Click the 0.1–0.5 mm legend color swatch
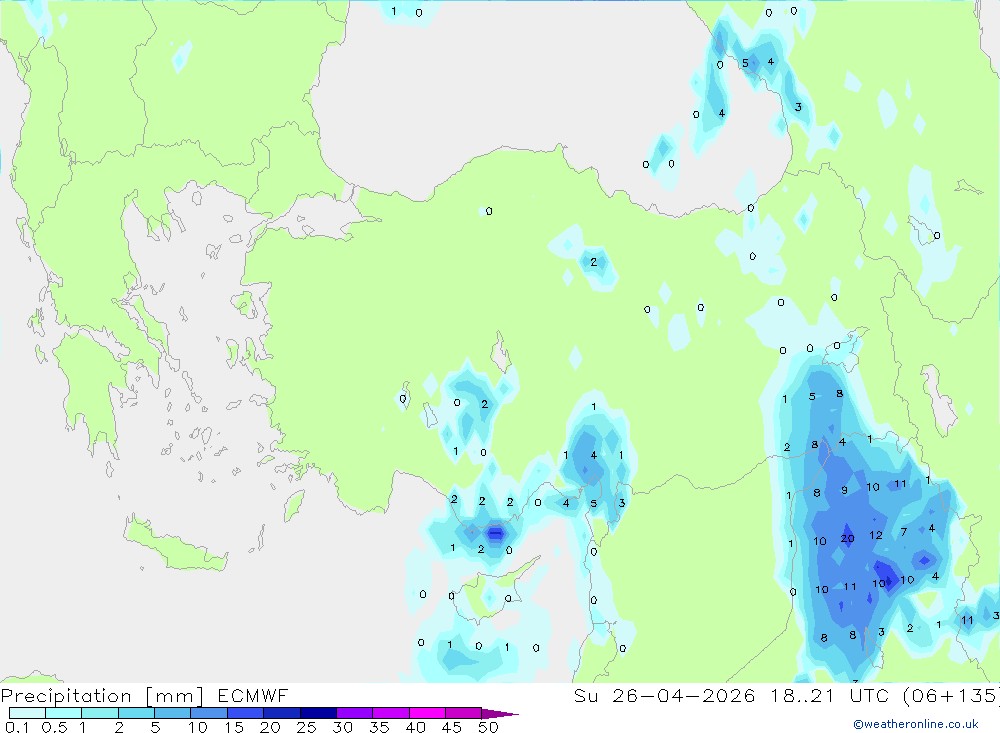This screenshot has width=1000, height=733. coord(27,713)
